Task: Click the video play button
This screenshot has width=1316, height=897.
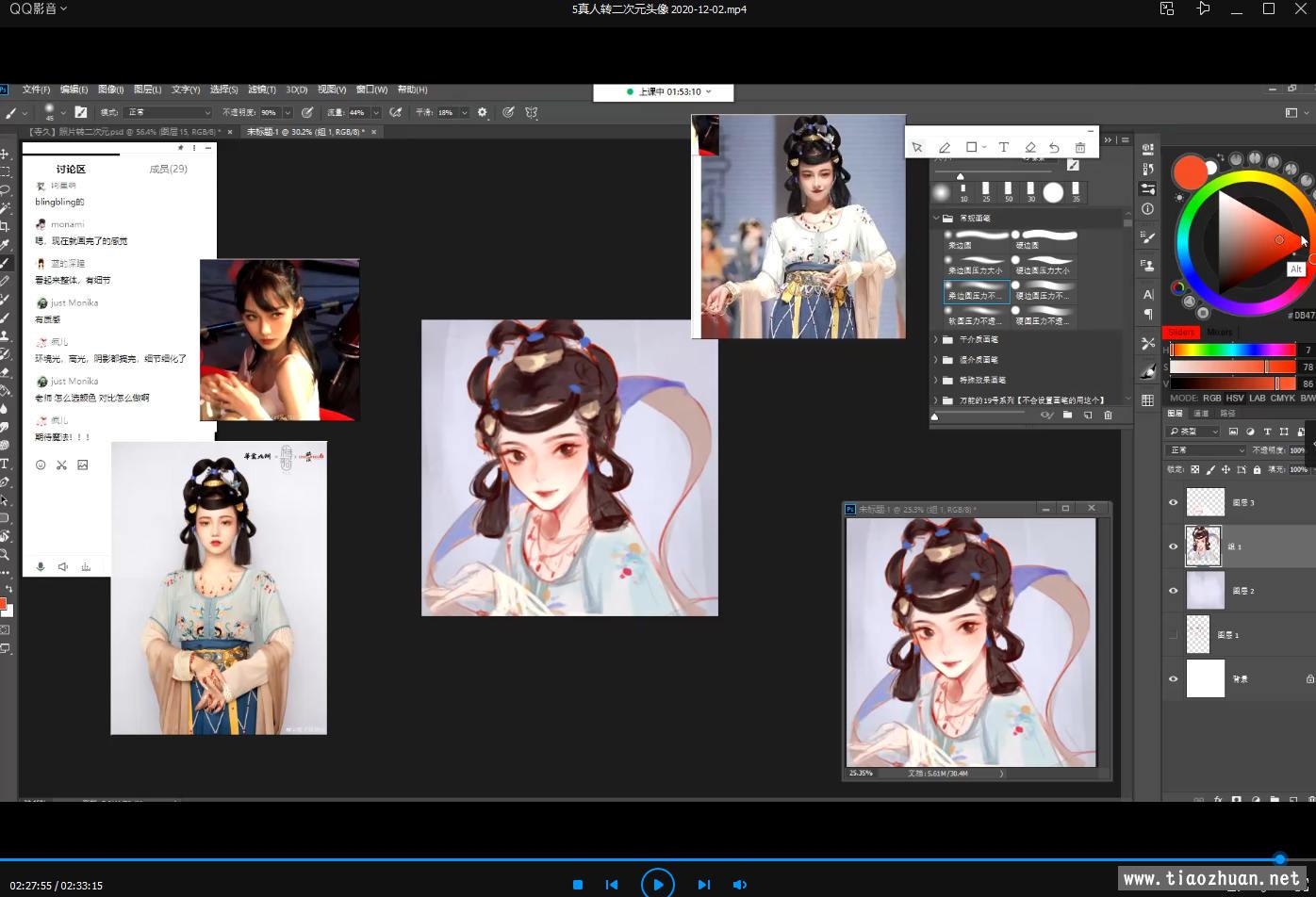Action: click(x=657, y=884)
